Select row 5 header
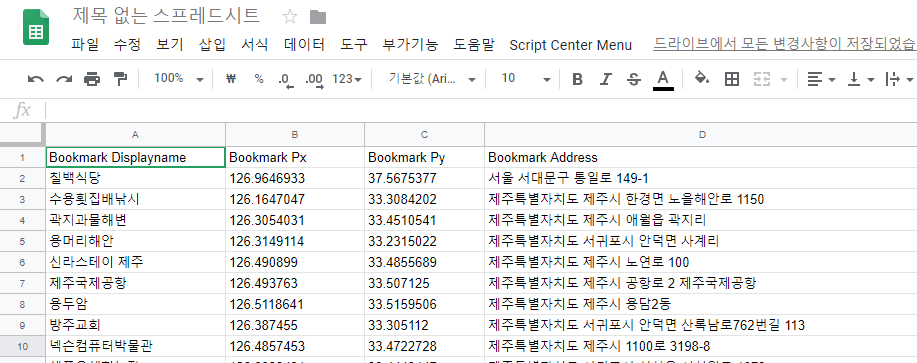The height and width of the screenshot is (363, 917). click(23, 241)
